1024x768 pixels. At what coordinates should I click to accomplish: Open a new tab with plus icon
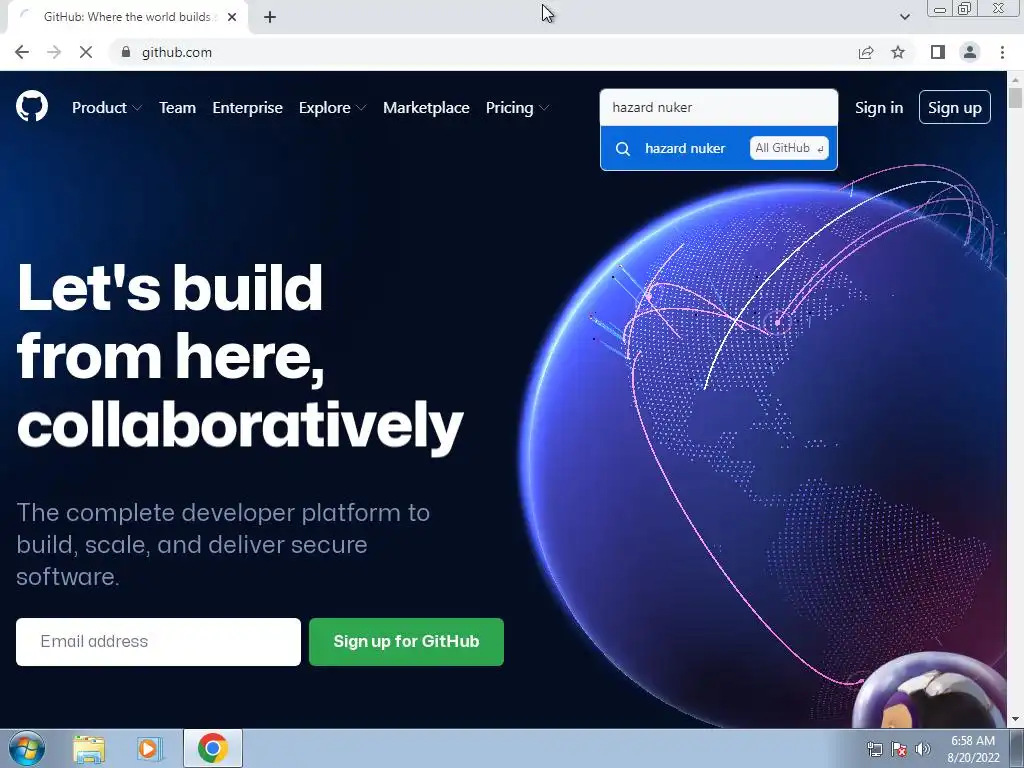[x=270, y=17]
